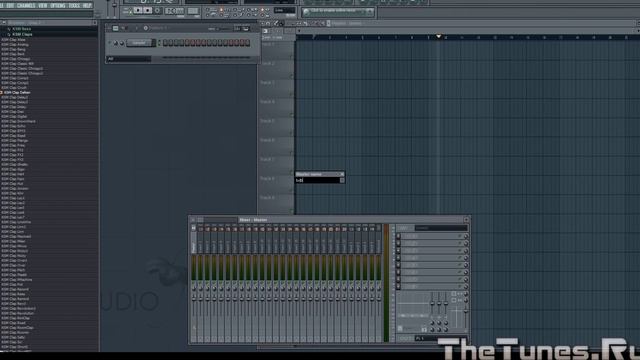Image resolution: width=640 pixels, height=360 pixels.
Task: Enable step 13 of the Sampler channel
Action: pyautogui.click(x=231, y=42)
